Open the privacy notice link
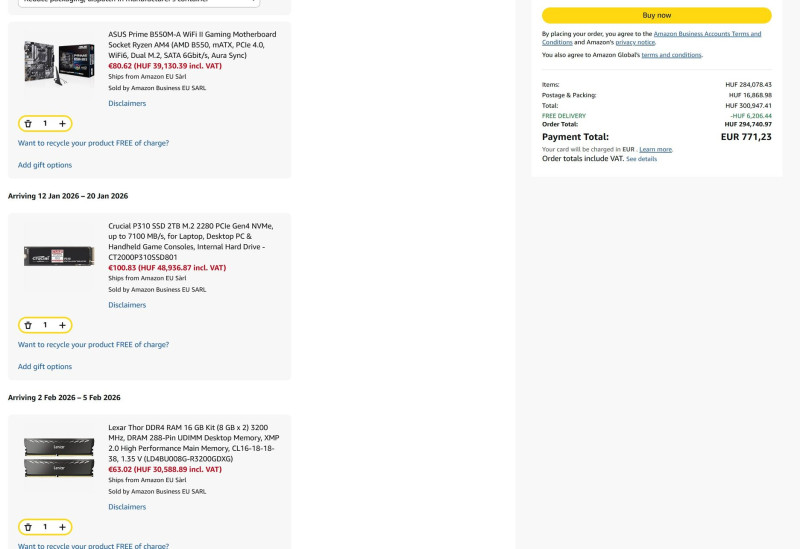This screenshot has height=549, width=800. tap(635, 43)
